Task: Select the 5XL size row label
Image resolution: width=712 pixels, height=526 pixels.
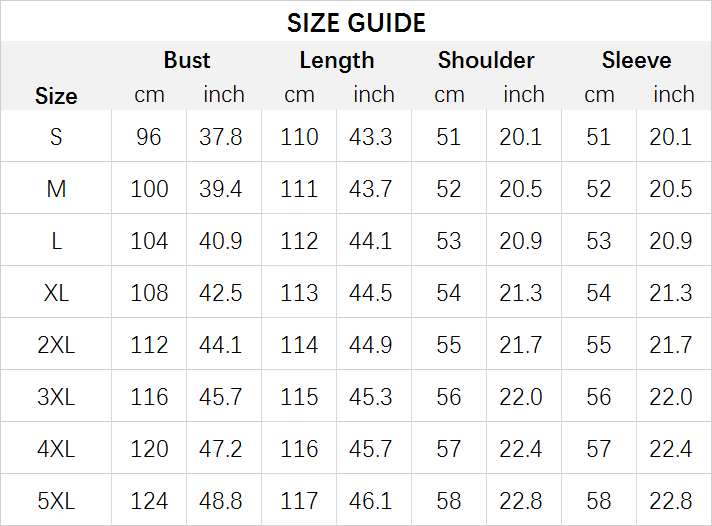Action: pos(56,501)
